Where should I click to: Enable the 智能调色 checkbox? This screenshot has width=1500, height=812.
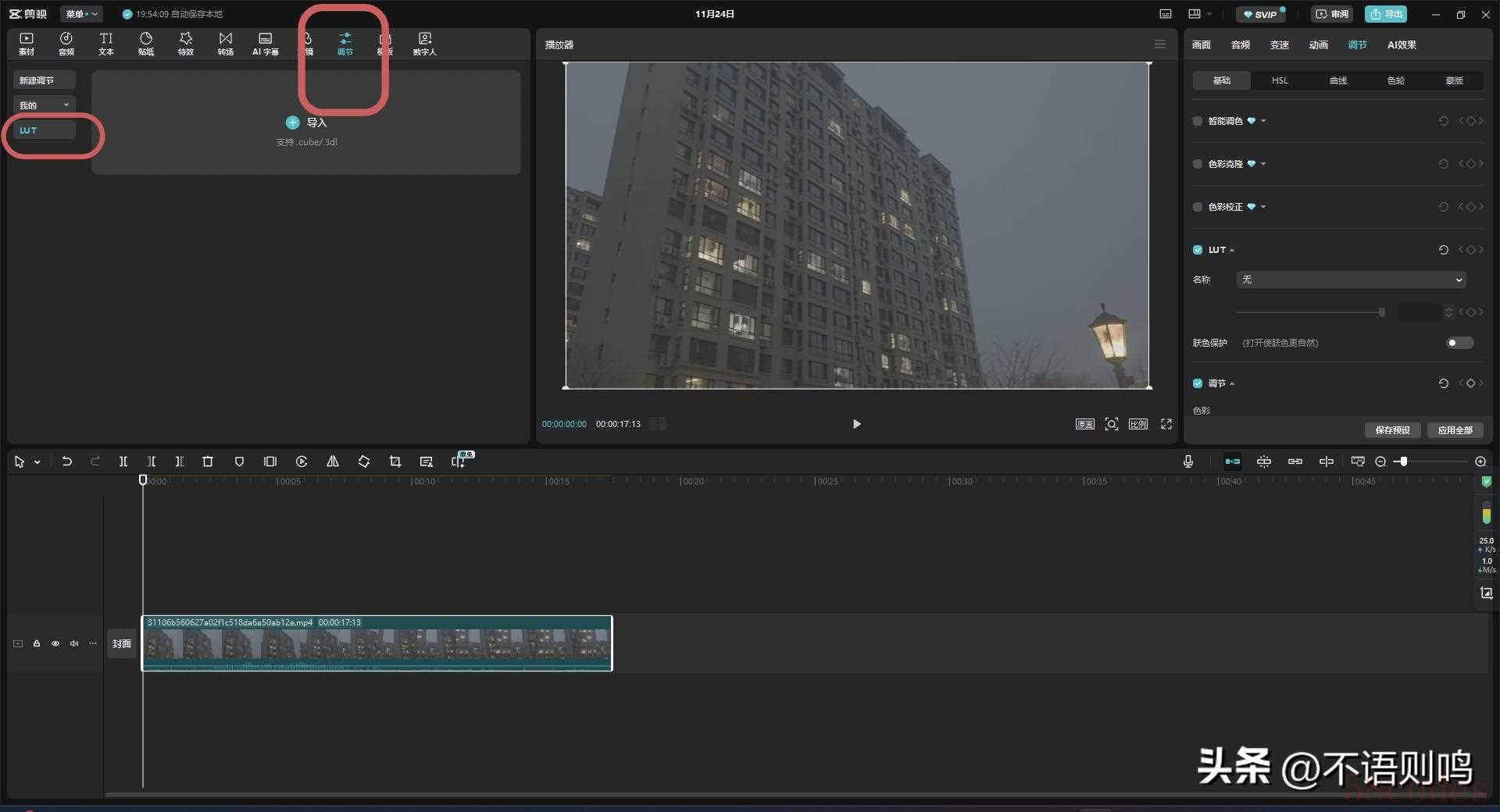[x=1198, y=121]
